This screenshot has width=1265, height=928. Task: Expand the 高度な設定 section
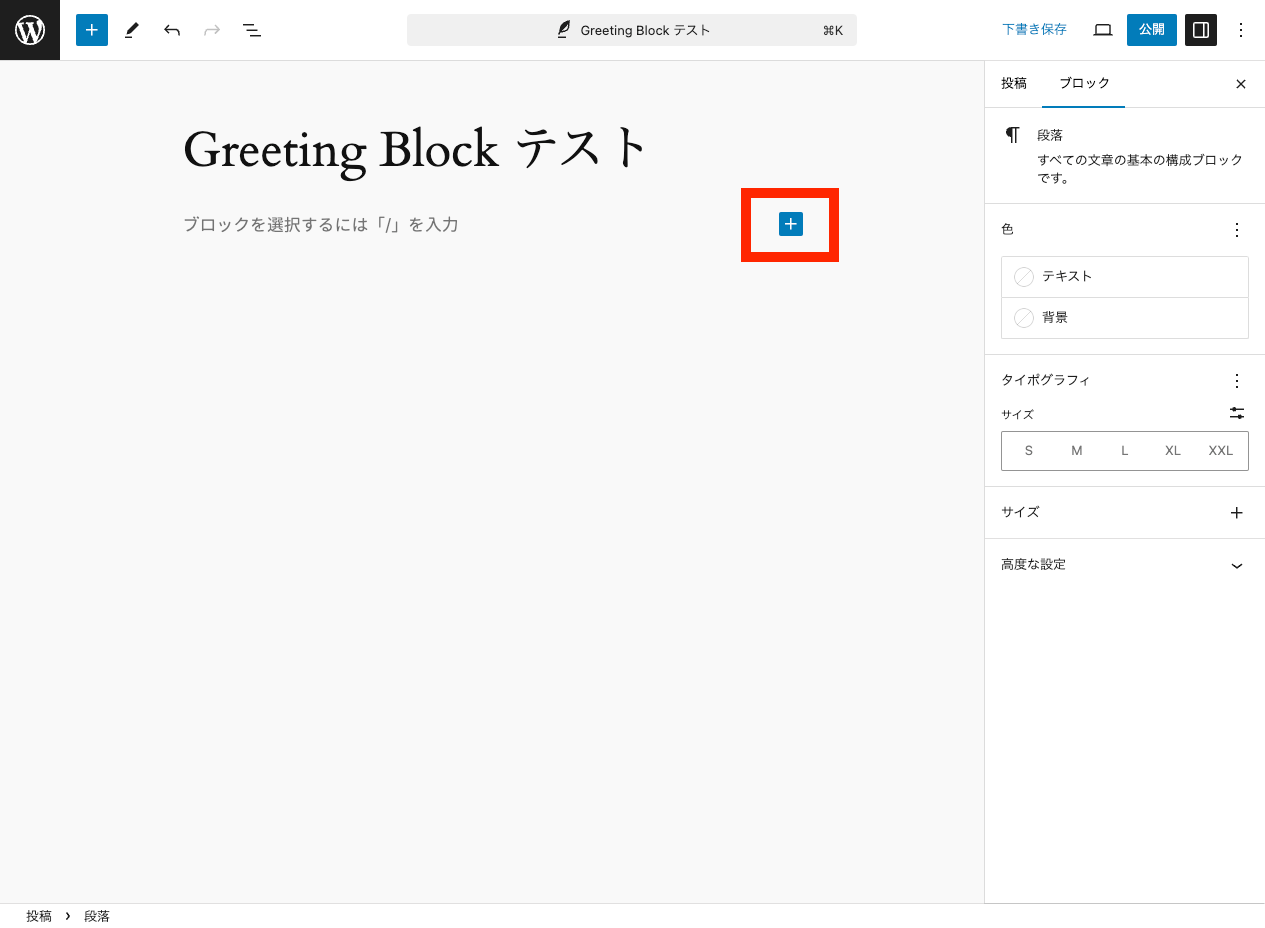(1125, 565)
